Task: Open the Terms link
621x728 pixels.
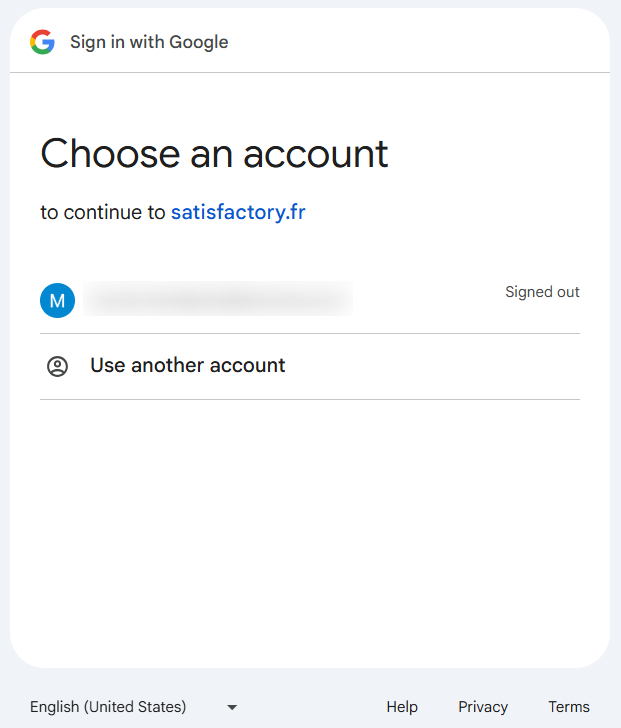Action: pos(569,707)
